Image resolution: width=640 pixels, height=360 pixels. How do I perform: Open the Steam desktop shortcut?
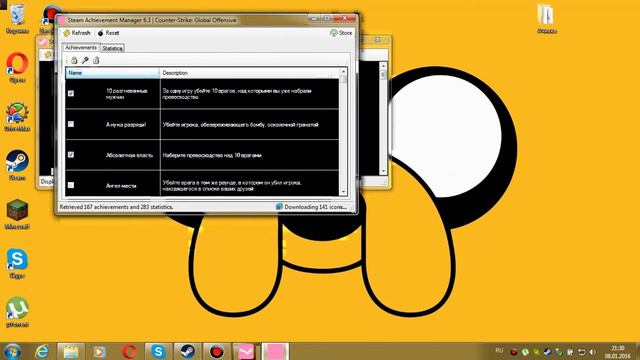[x=17, y=165]
